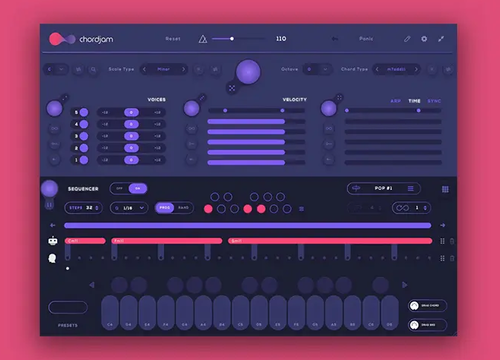Open the 1/16 step rate dropdown
The height and width of the screenshot is (360, 500).
[x=129, y=208]
